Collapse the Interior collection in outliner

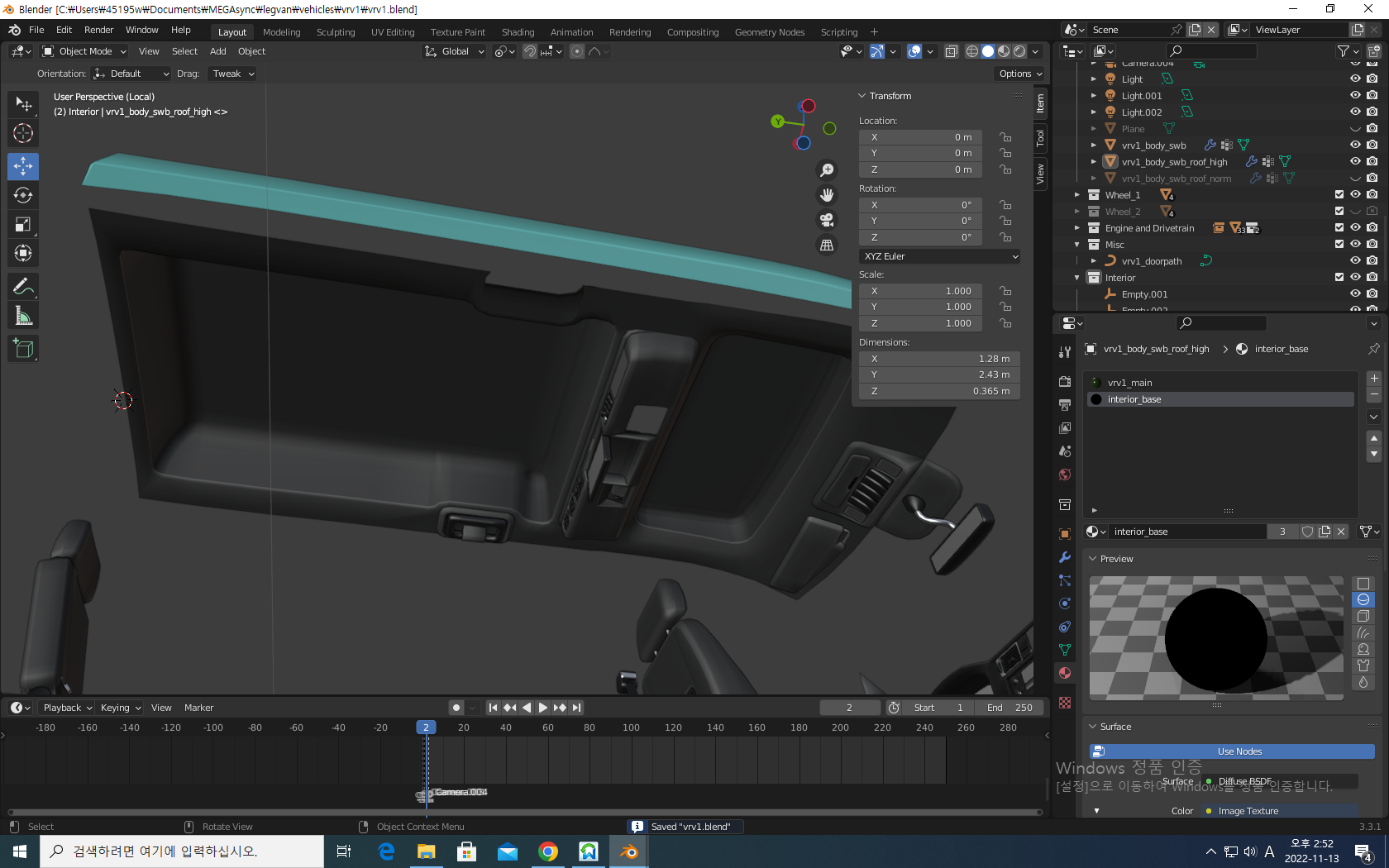[x=1076, y=278]
